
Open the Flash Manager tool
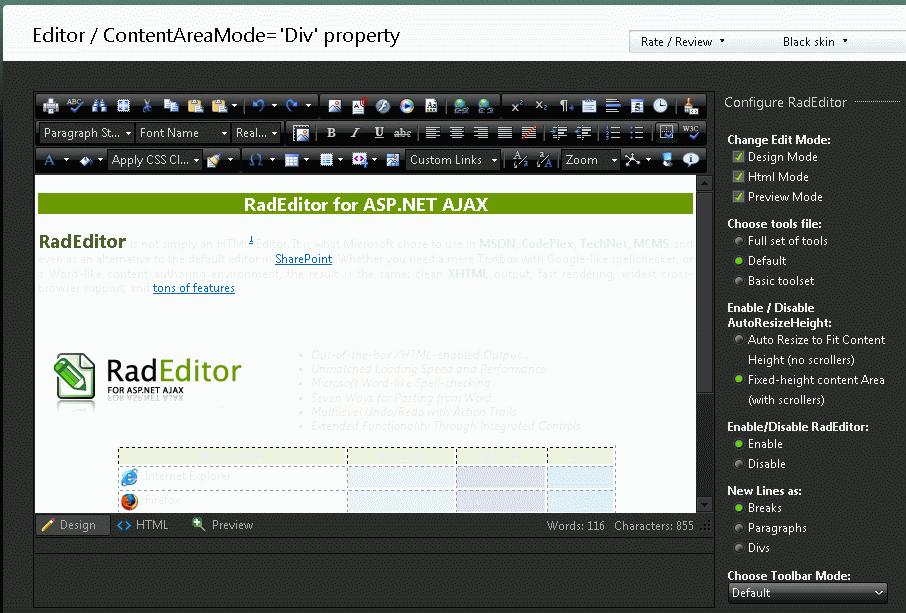(x=383, y=106)
